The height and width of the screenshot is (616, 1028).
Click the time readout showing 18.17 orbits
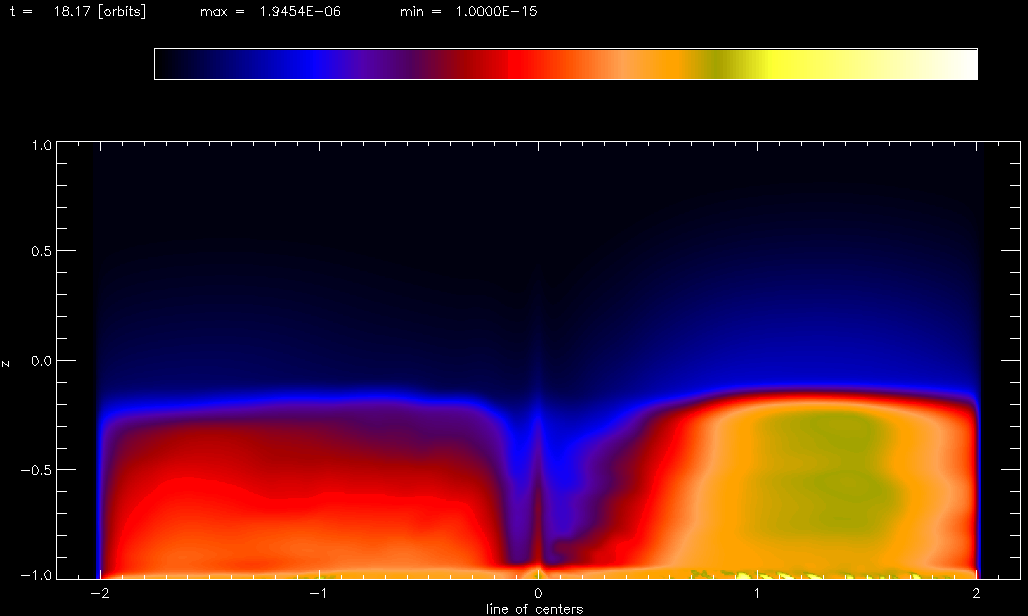point(77,12)
